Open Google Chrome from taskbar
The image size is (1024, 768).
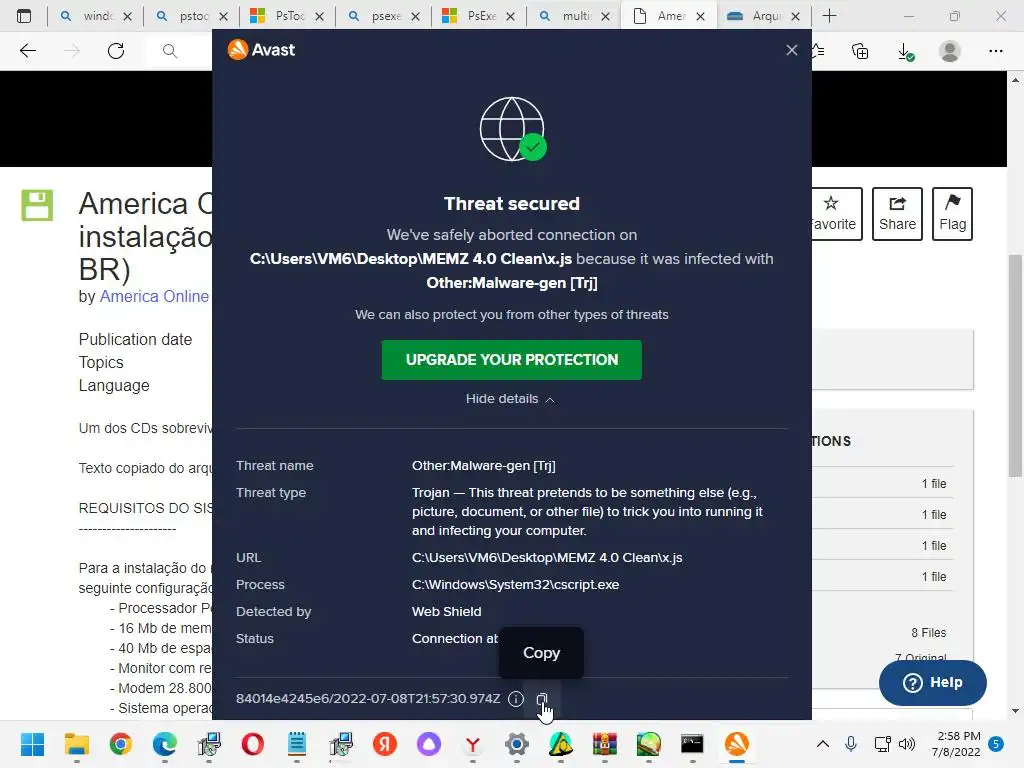click(121, 744)
